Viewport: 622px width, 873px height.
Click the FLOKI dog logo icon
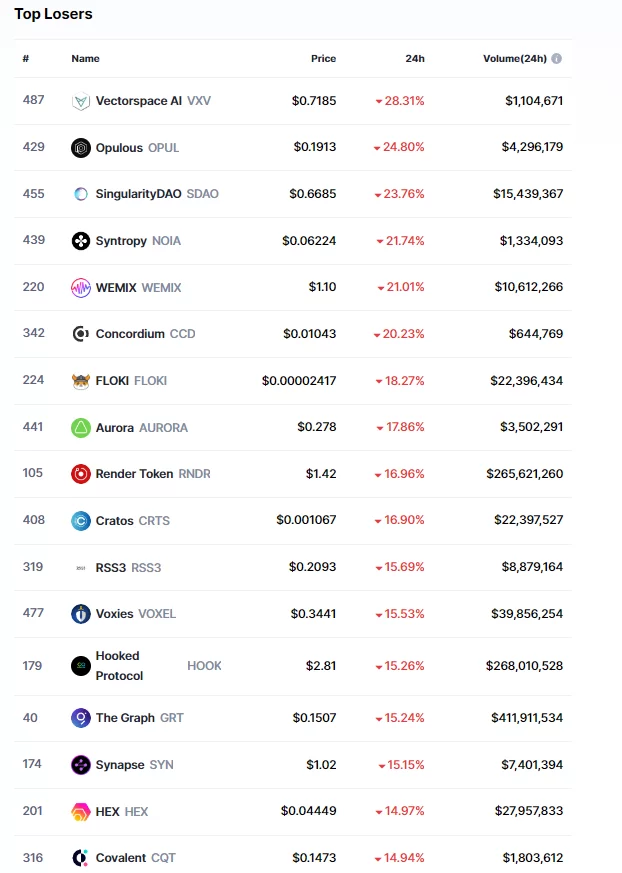point(81,381)
